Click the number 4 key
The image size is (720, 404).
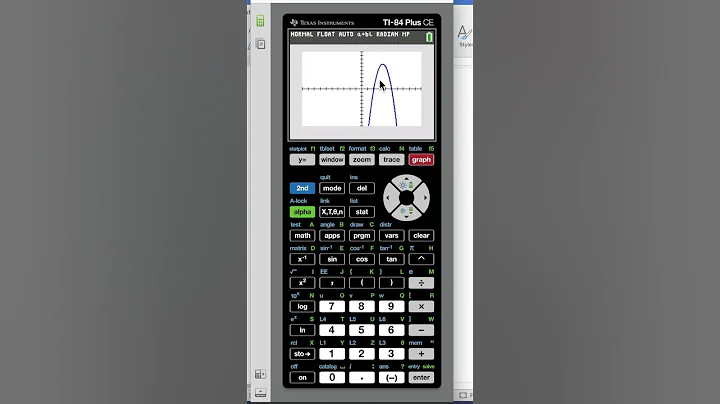(332, 330)
